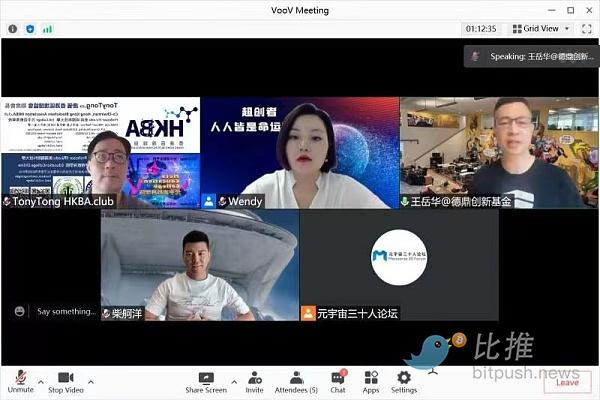Click the meeting timer 01:12:35
Screen dimensions: 600x400
click(481, 29)
